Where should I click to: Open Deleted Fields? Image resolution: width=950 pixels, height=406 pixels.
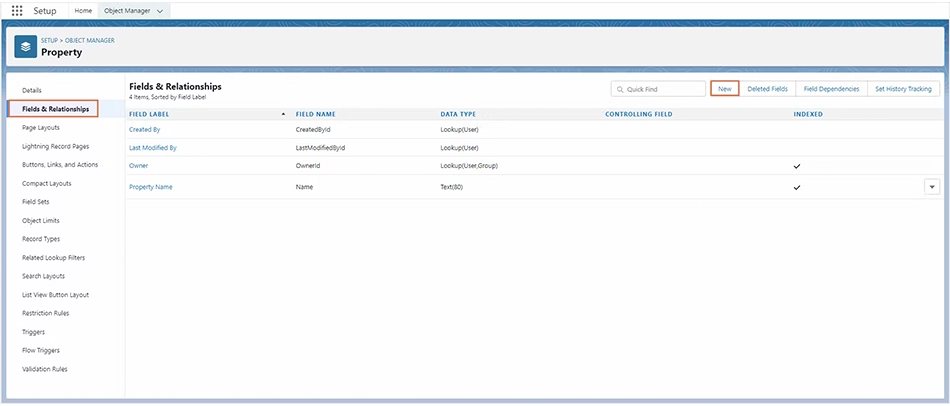767,88
